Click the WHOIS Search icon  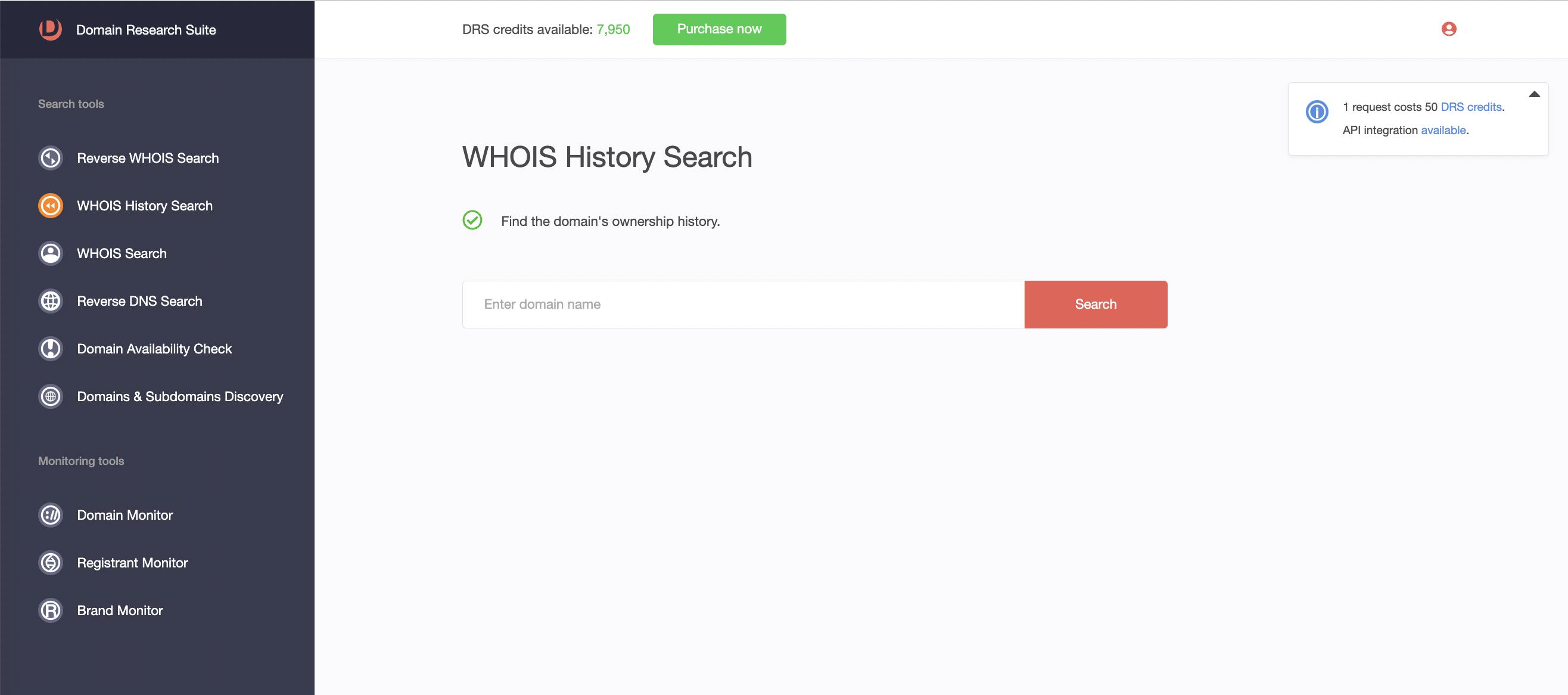point(50,253)
